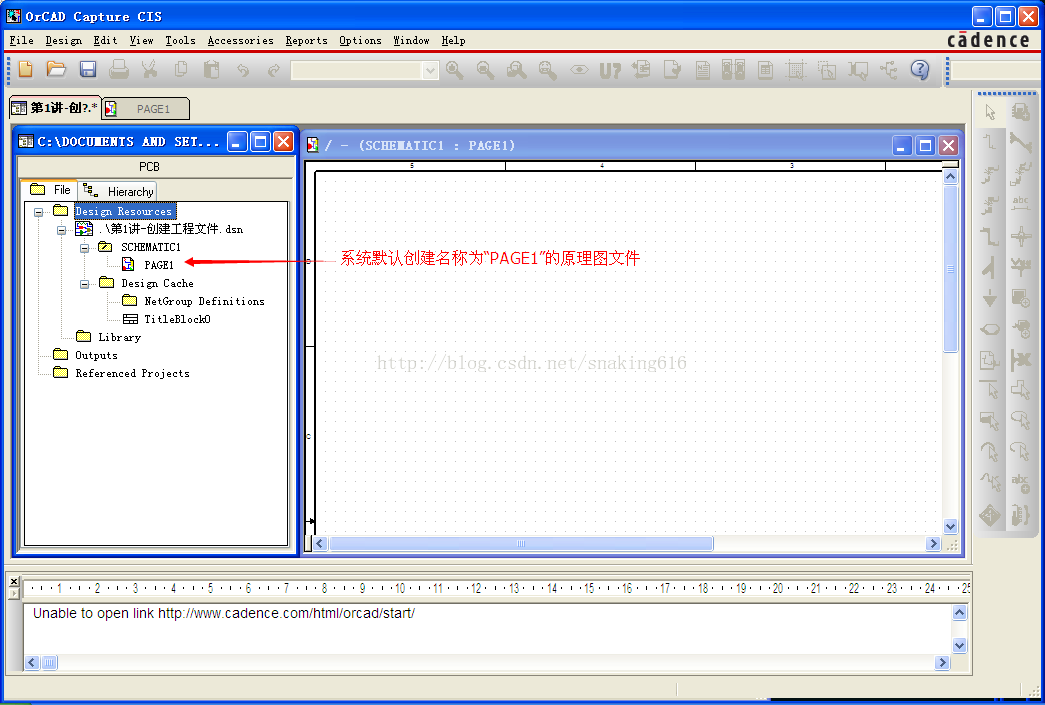Collapse the Design Cache folder node
This screenshot has height=705, width=1045.
point(85,284)
